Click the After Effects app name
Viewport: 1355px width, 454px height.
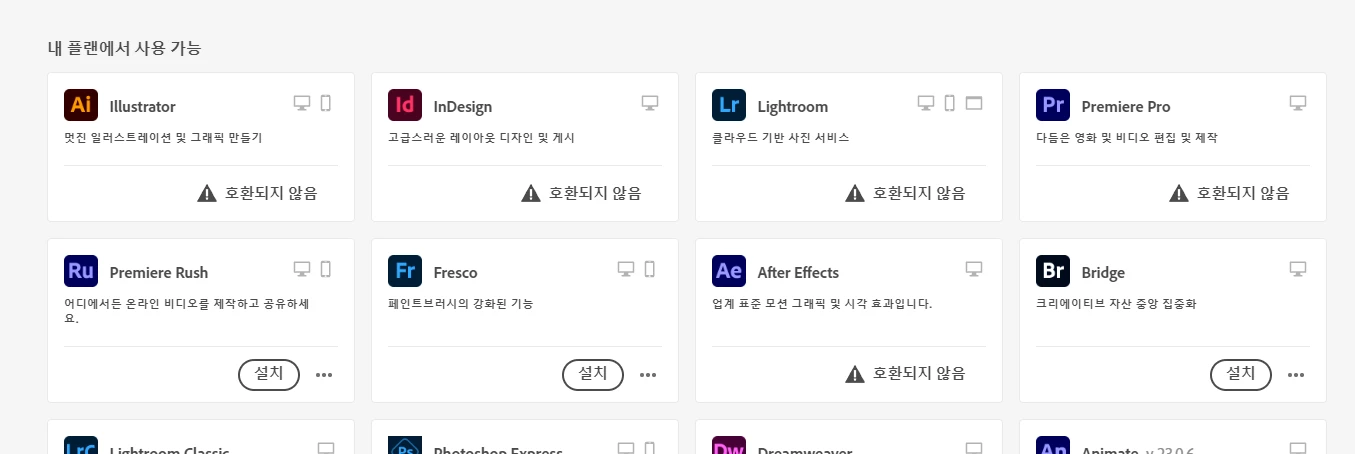798,273
